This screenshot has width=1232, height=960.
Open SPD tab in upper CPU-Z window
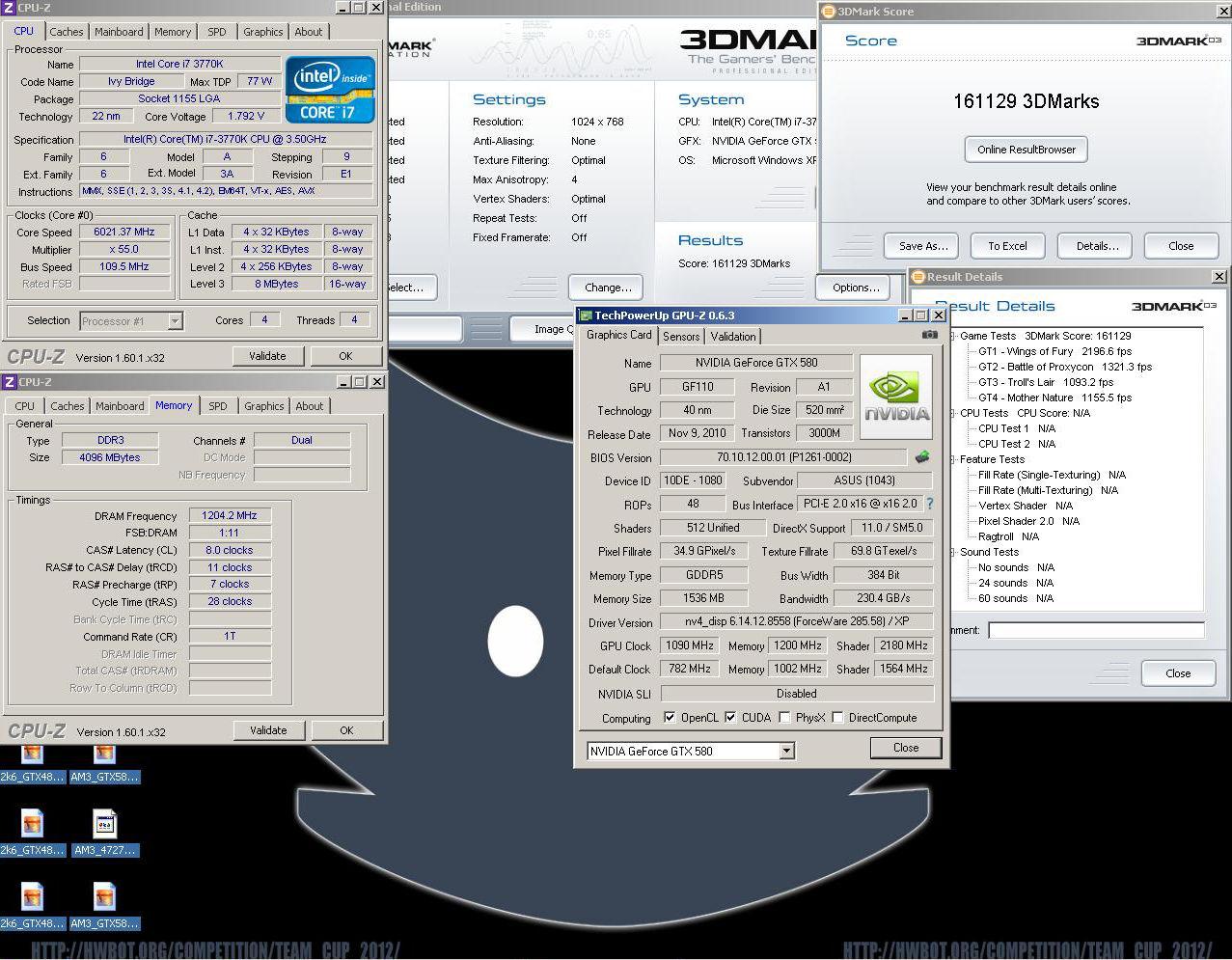pyautogui.click(x=217, y=32)
